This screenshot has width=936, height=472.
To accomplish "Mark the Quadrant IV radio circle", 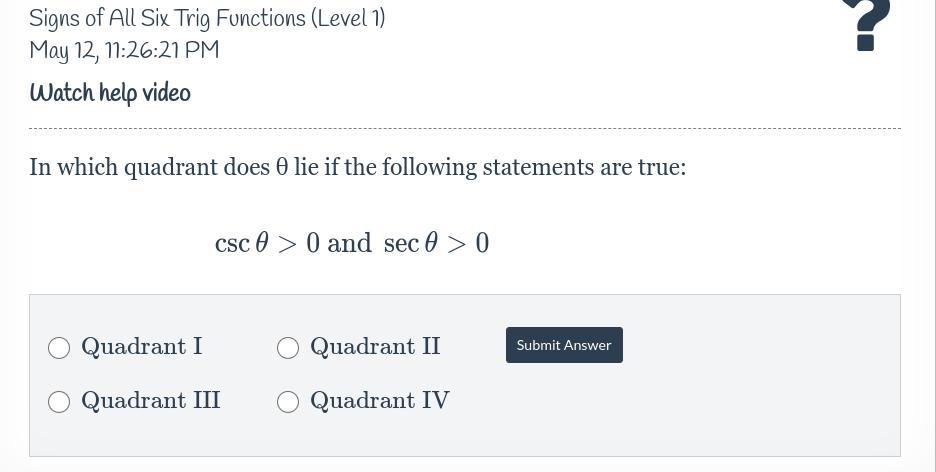I will [x=288, y=402].
